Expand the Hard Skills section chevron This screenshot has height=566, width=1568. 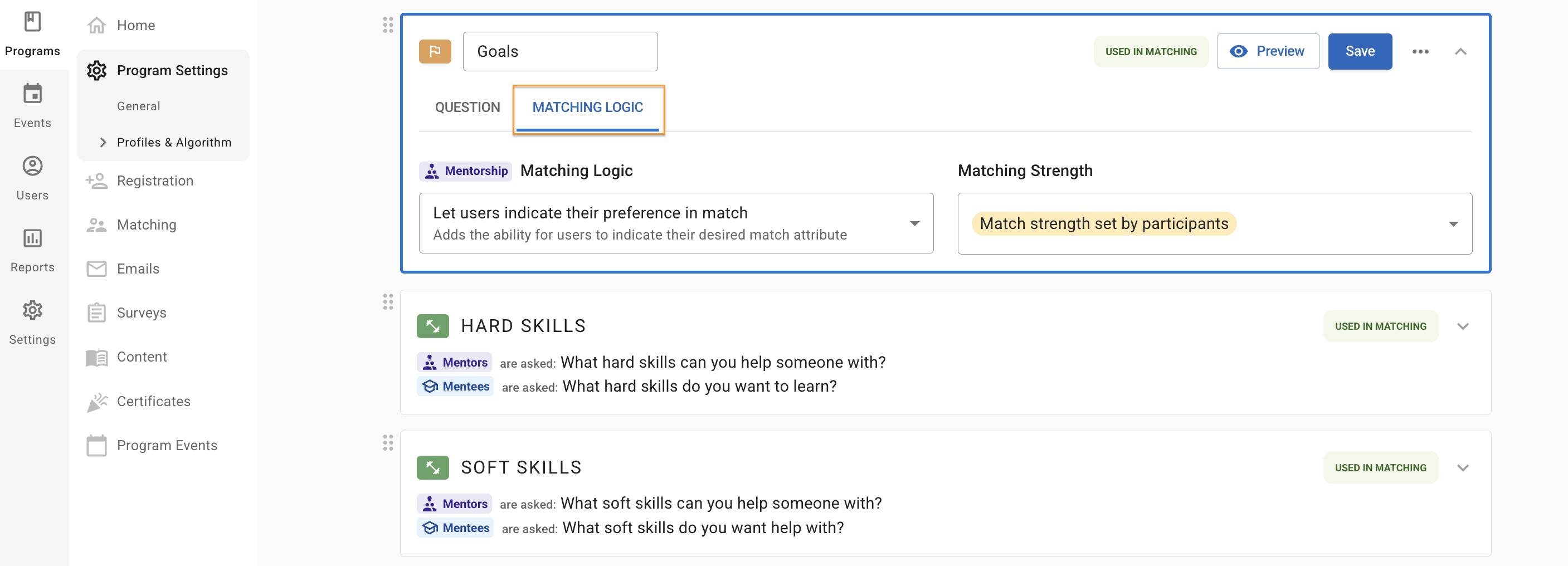[x=1463, y=326]
